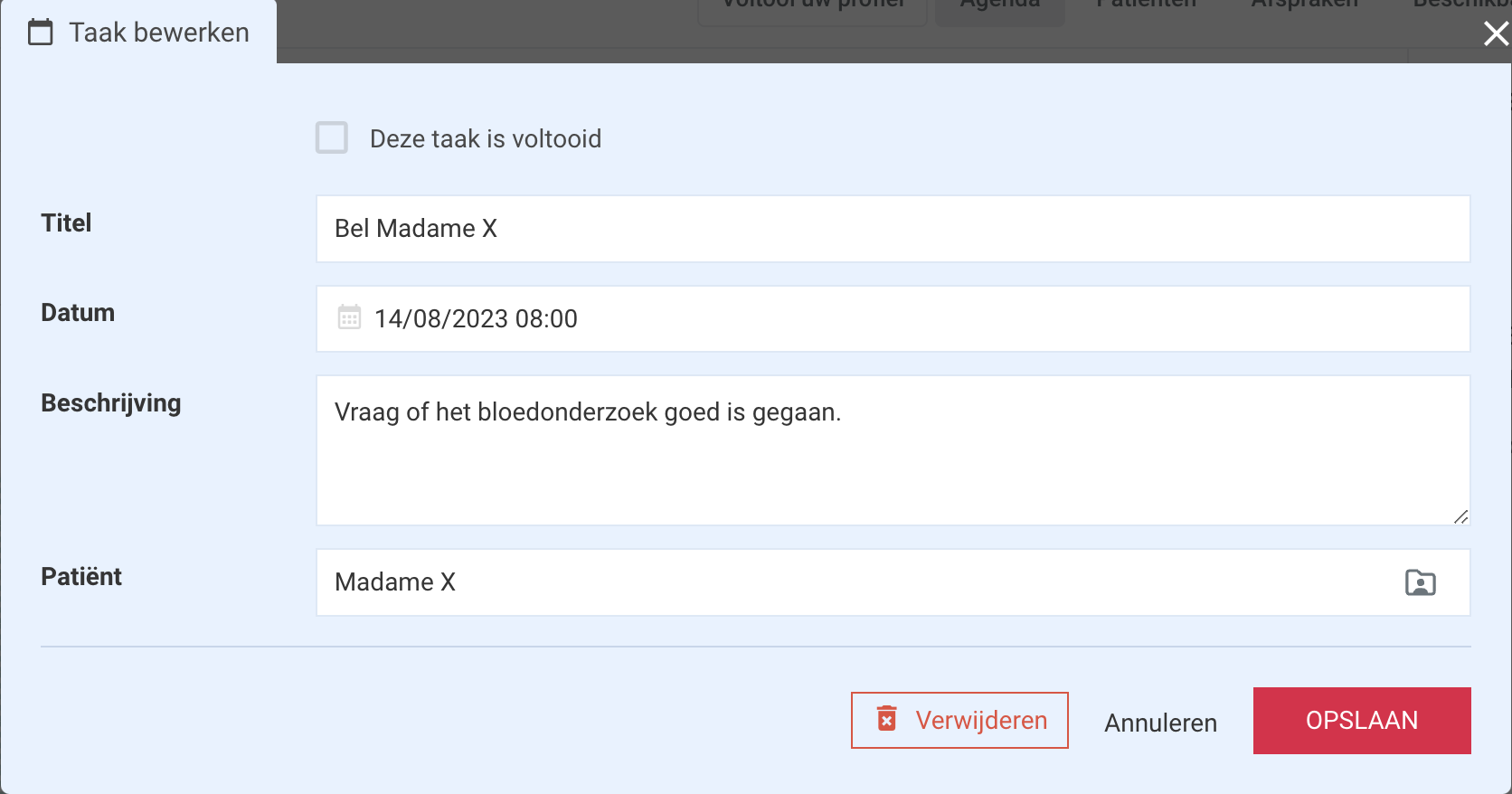Image resolution: width=1512 pixels, height=794 pixels.
Task: Click the Titel field label
Action: click(x=66, y=223)
